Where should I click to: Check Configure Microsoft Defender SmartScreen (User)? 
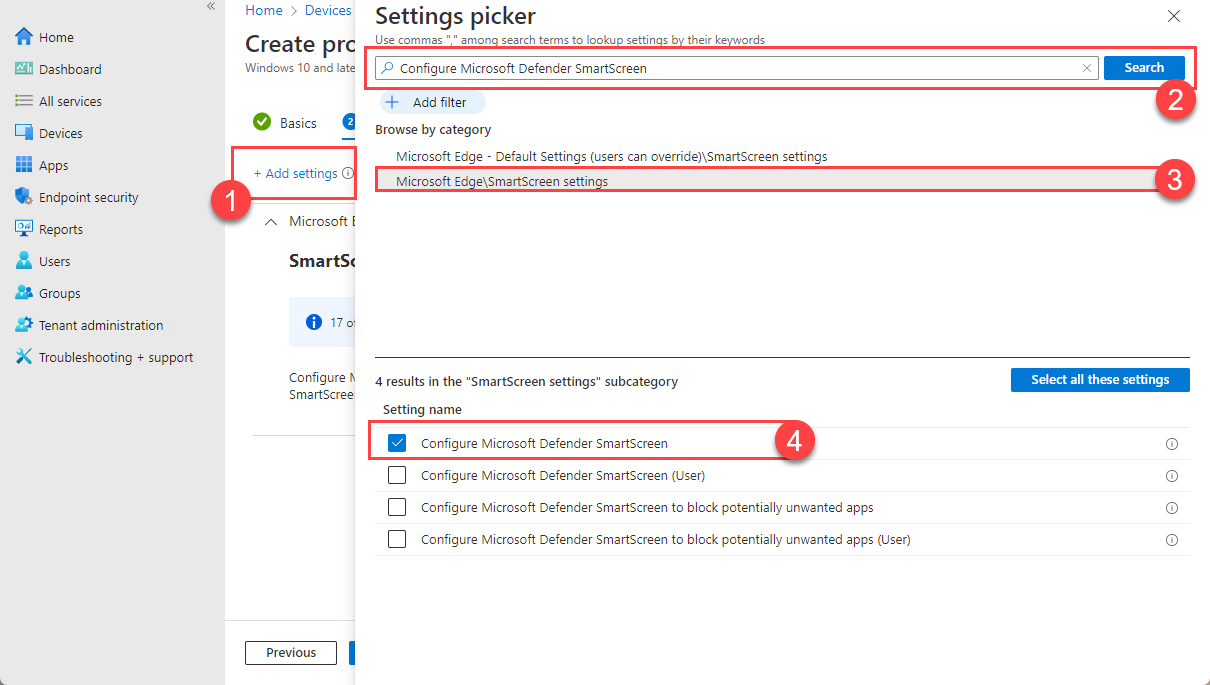(397, 475)
